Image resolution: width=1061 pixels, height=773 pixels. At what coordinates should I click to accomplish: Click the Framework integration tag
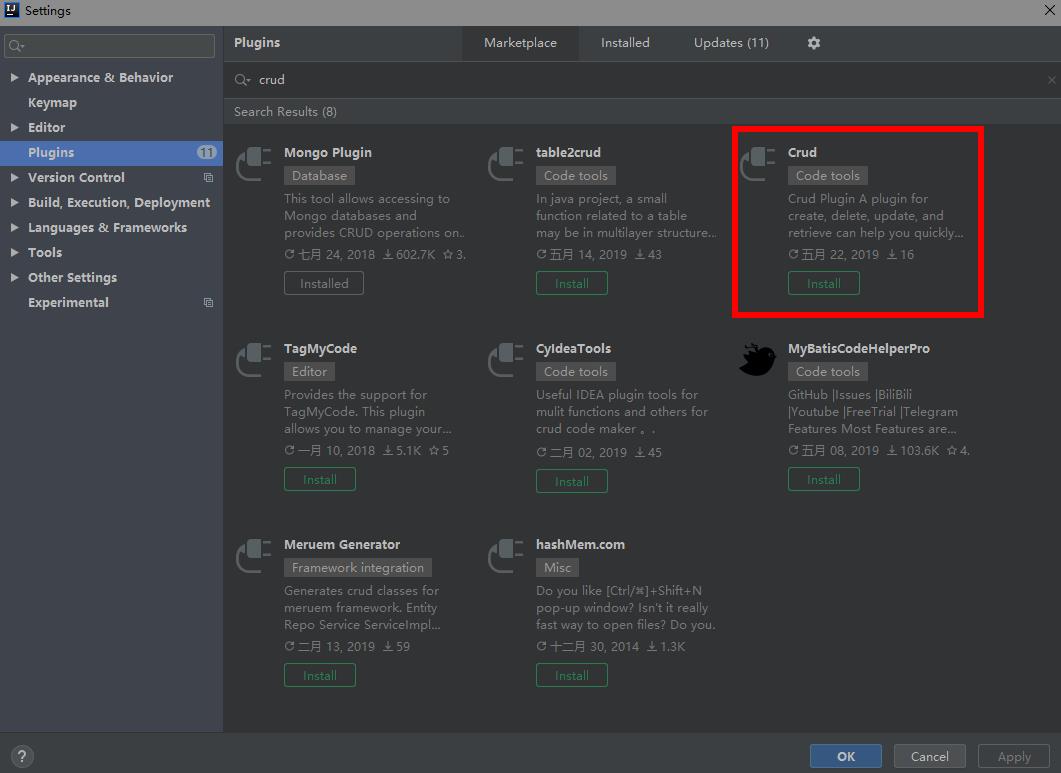[x=358, y=568]
